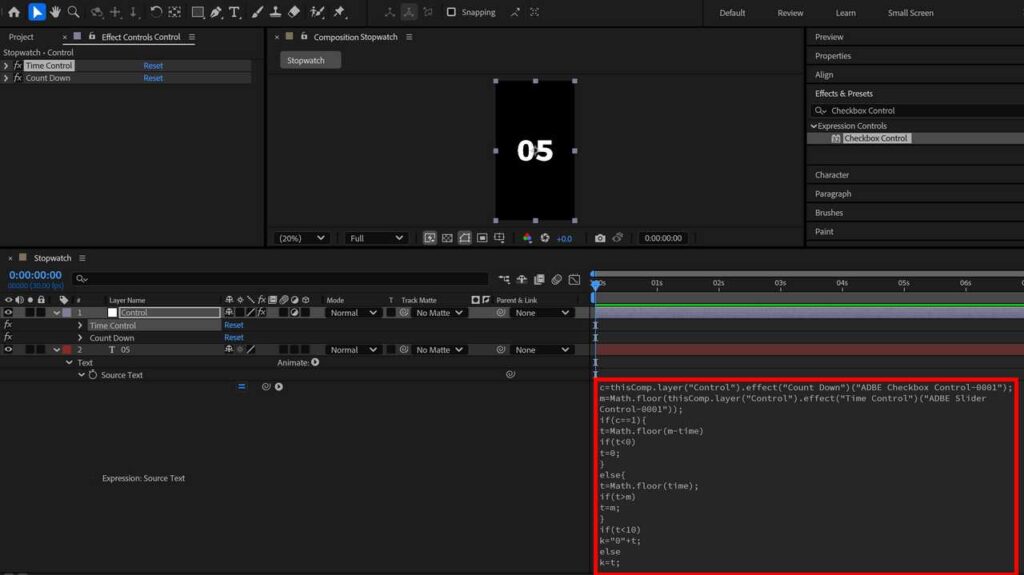This screenshot has width=1024, height=575.
Task: Switch to the Small Screen workspace
Action: [910, 12]
